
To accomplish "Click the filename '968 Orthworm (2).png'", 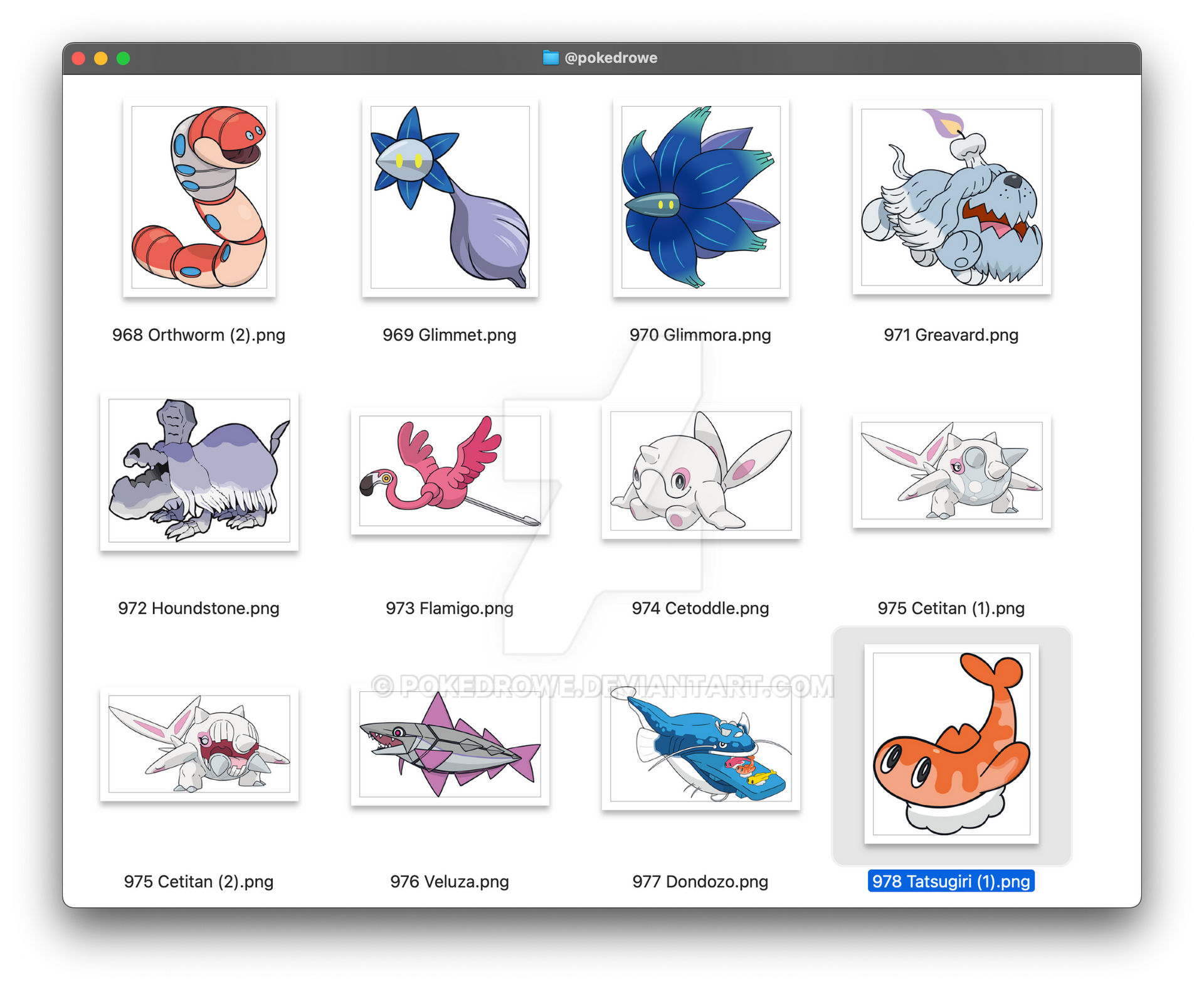I will (199, 335).
